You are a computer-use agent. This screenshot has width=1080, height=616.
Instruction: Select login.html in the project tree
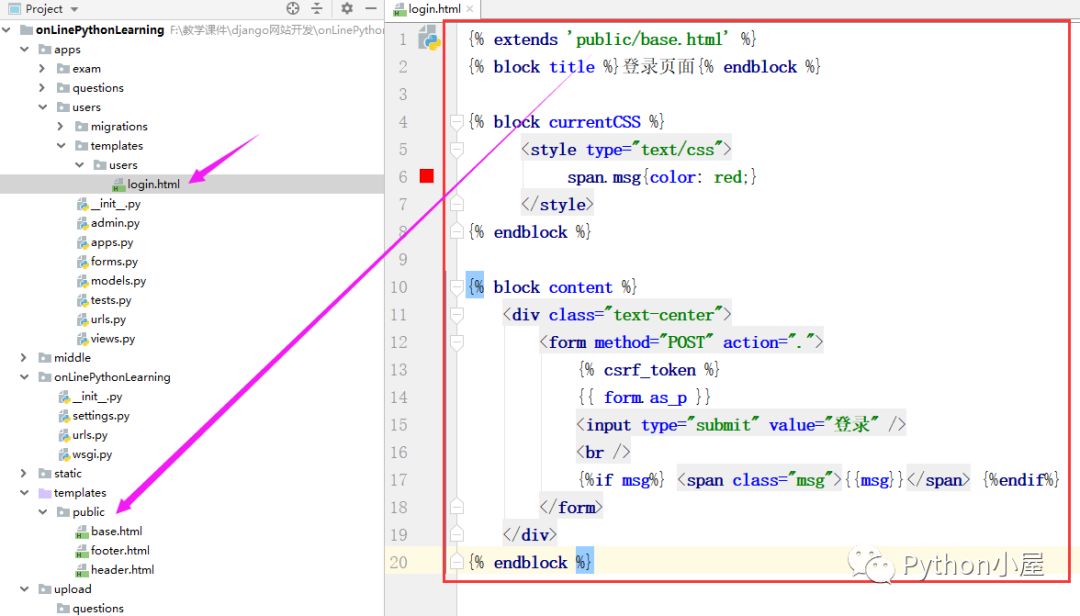coord(153,184)
